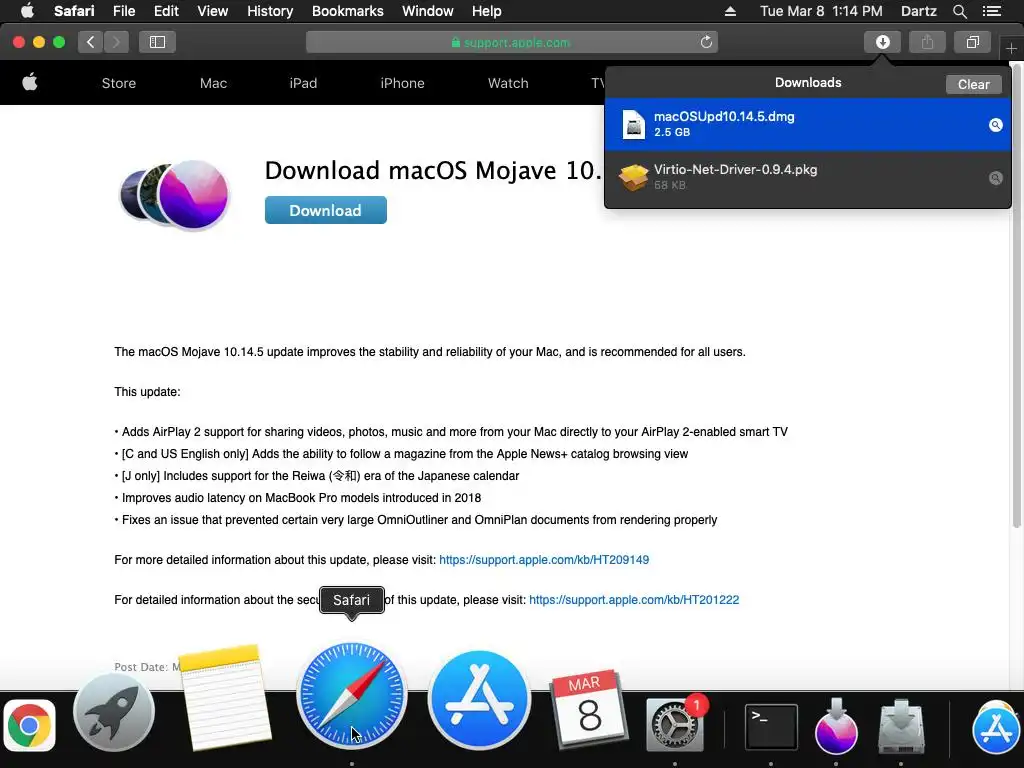Open the large App Store icon in the Dock
The height and width of the screenshot is (768, 1024).
tap(479, 699)
